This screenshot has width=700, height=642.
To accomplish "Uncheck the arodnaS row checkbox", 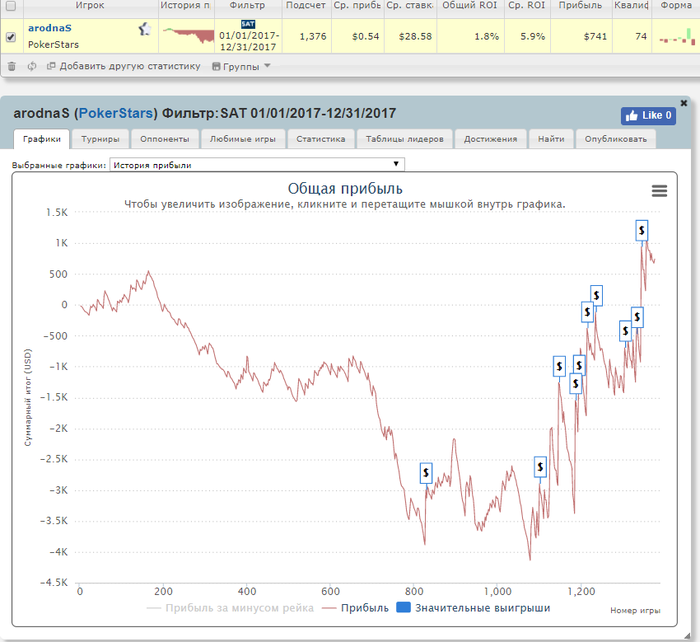I will tap(11, 37).
